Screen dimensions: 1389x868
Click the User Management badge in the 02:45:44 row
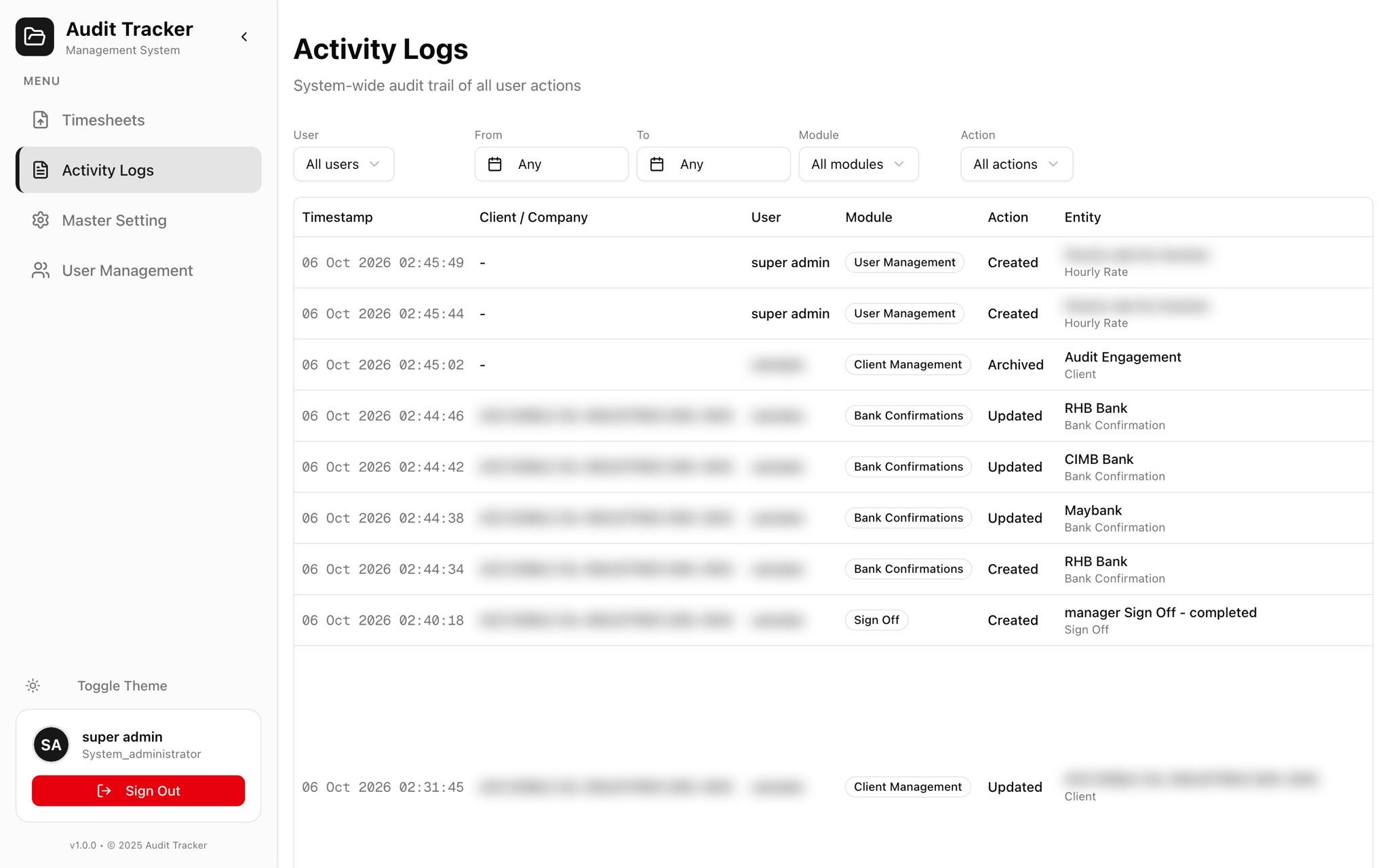(904, 313)
